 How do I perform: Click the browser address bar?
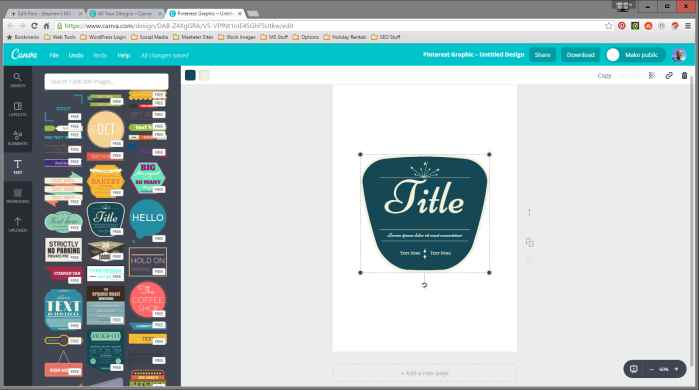tap(330, 26)
